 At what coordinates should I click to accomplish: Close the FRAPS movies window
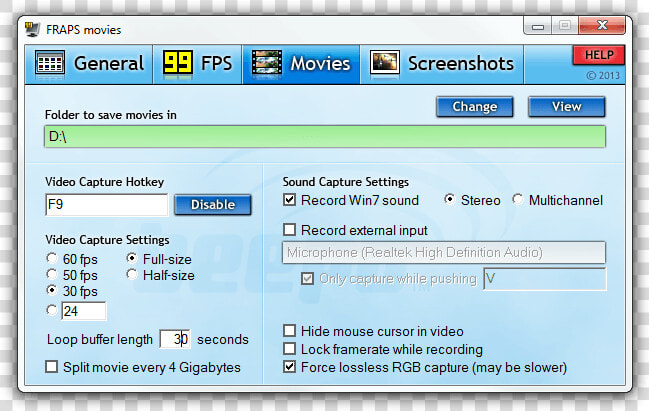tap(602, 26)
